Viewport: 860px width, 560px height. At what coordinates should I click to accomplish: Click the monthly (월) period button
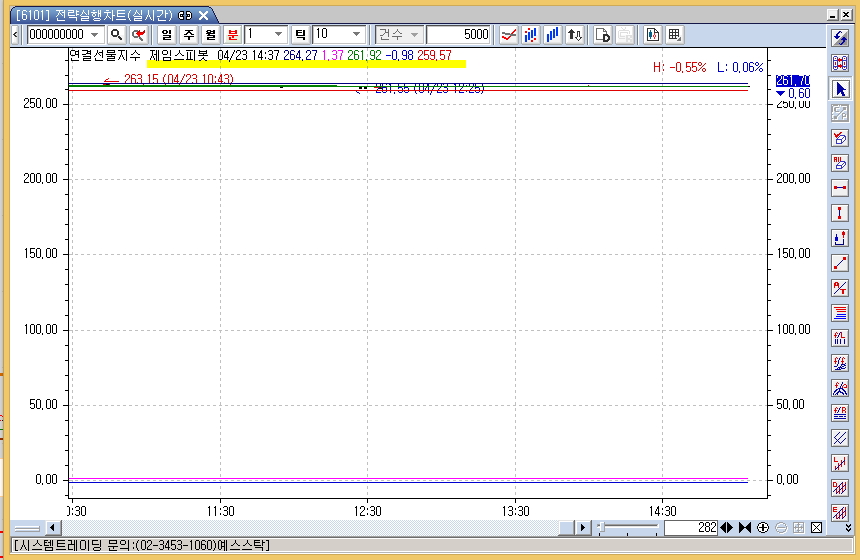(210, 35)
